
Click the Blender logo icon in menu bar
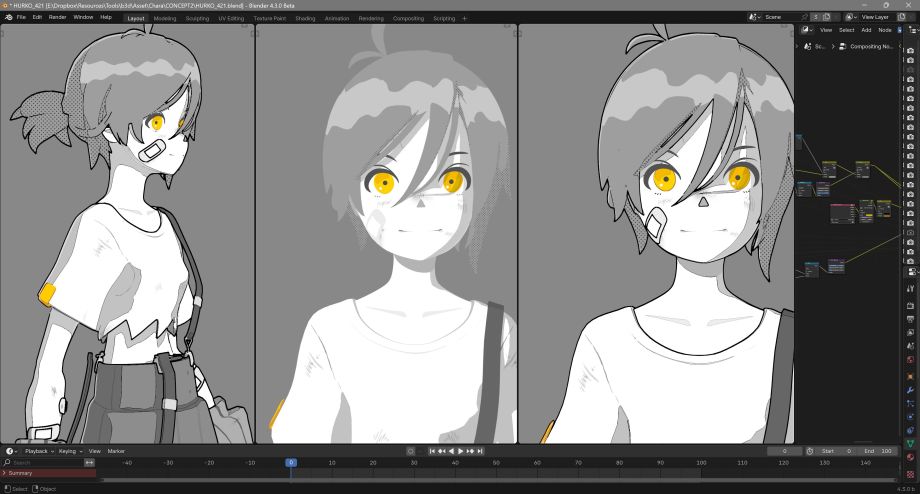(8, 17)
